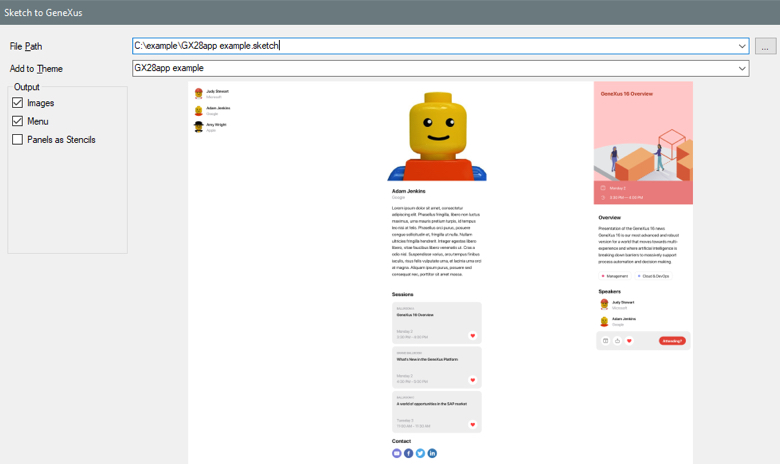This screenshot has height=464, width=780.
Task: Click the Twitter icon under Contact
Action: [x=420, y=453]
